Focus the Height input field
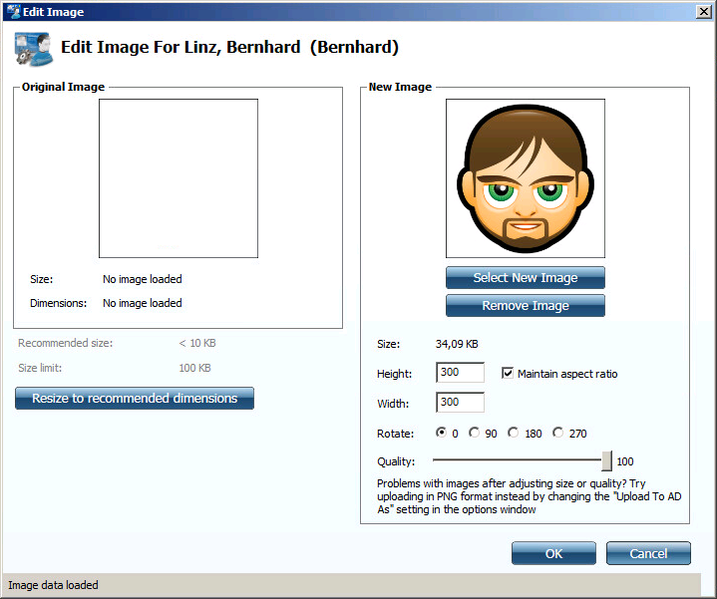Screen dimensions: 717x599 coord(460,373)
